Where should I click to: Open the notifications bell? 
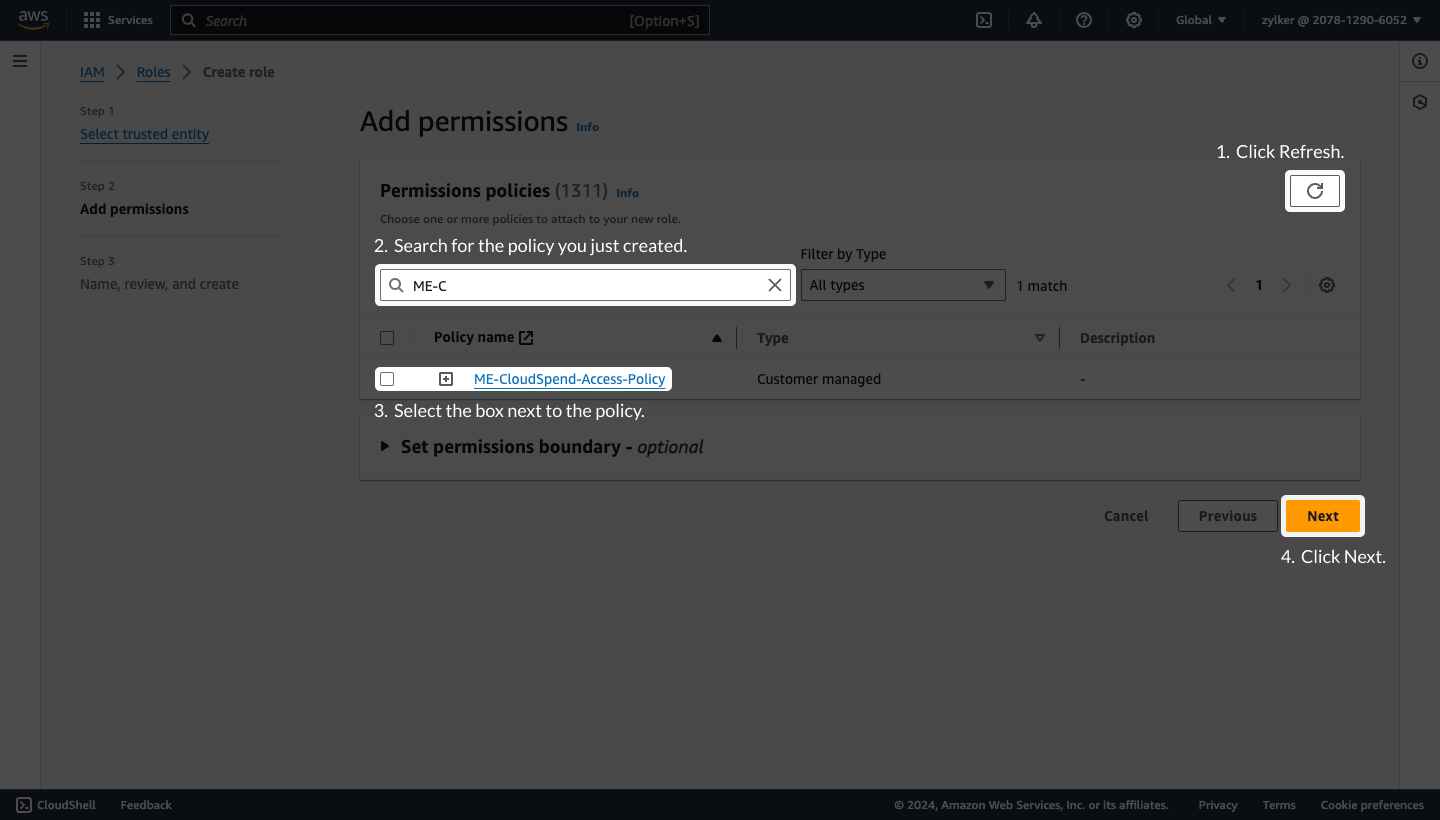tap(1033, 20)
